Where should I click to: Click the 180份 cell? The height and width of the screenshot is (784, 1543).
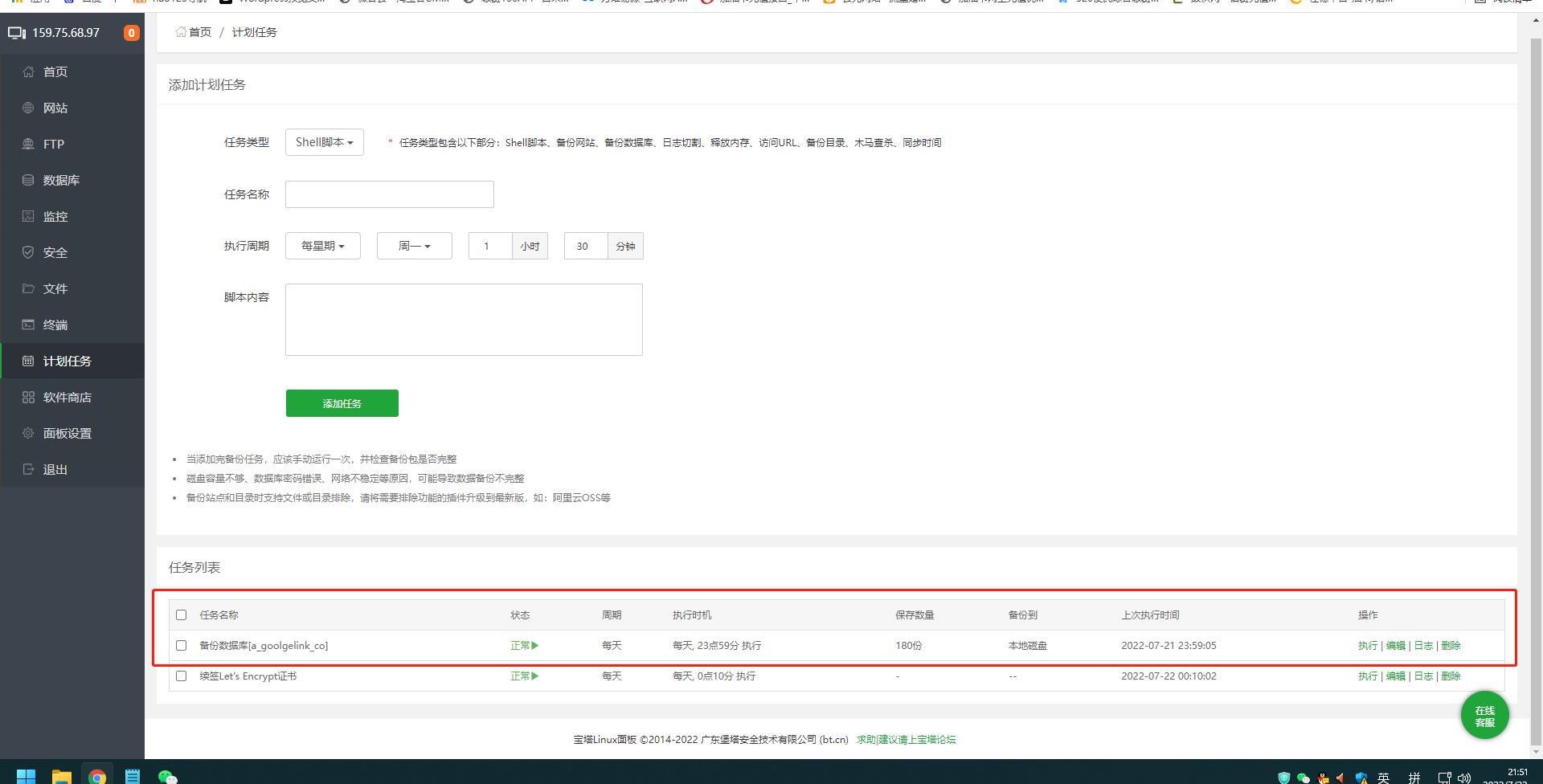point(909,645)
